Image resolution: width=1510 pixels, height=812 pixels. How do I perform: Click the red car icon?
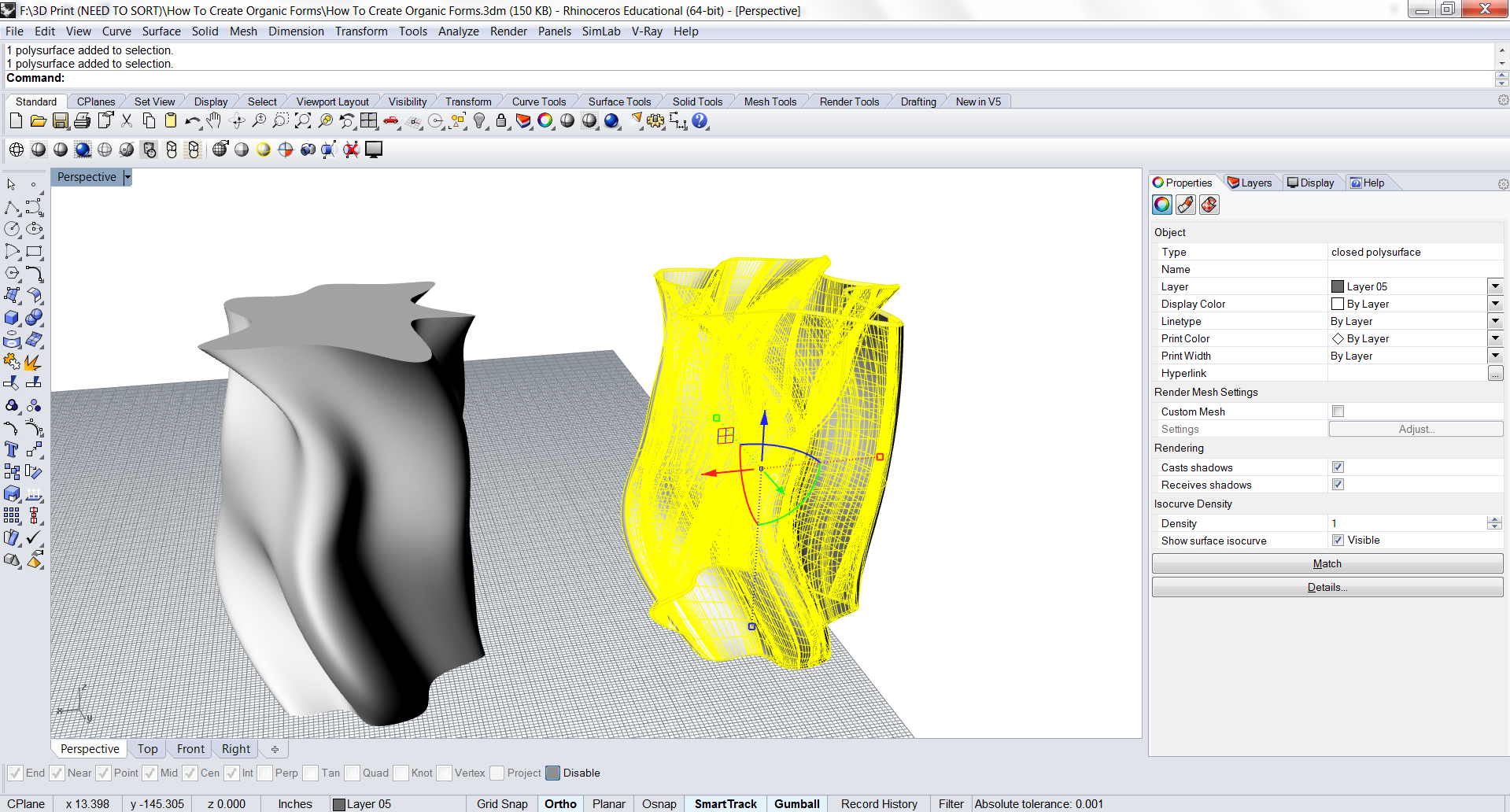tap(391, 121)
